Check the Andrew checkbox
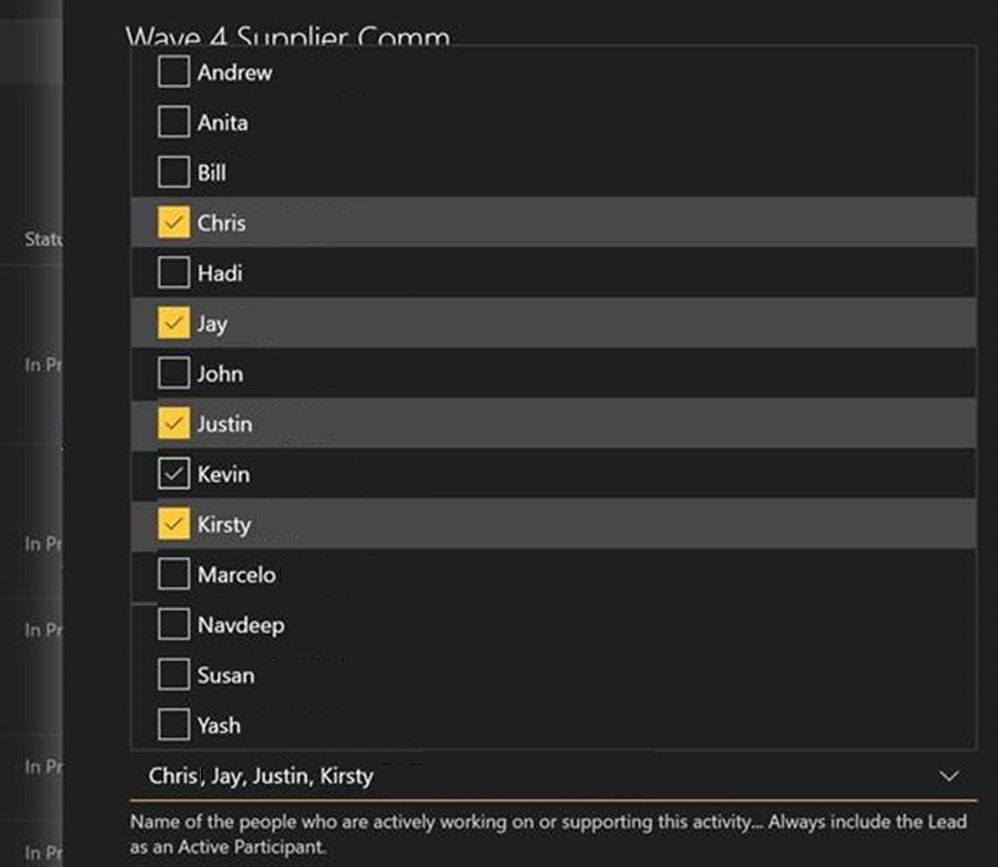 tap(172, 72)
